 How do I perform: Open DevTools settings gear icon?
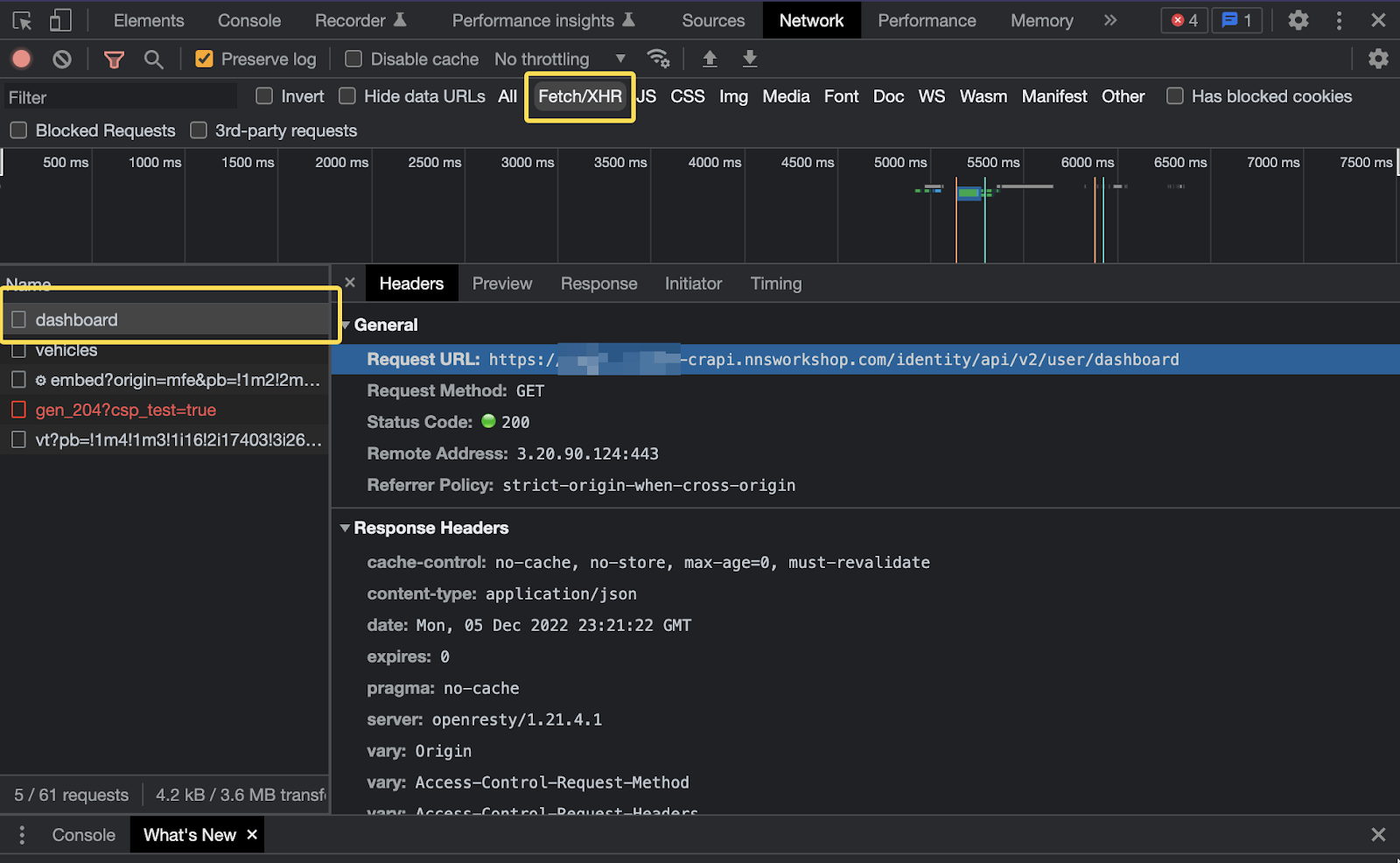click(1298, 20)
